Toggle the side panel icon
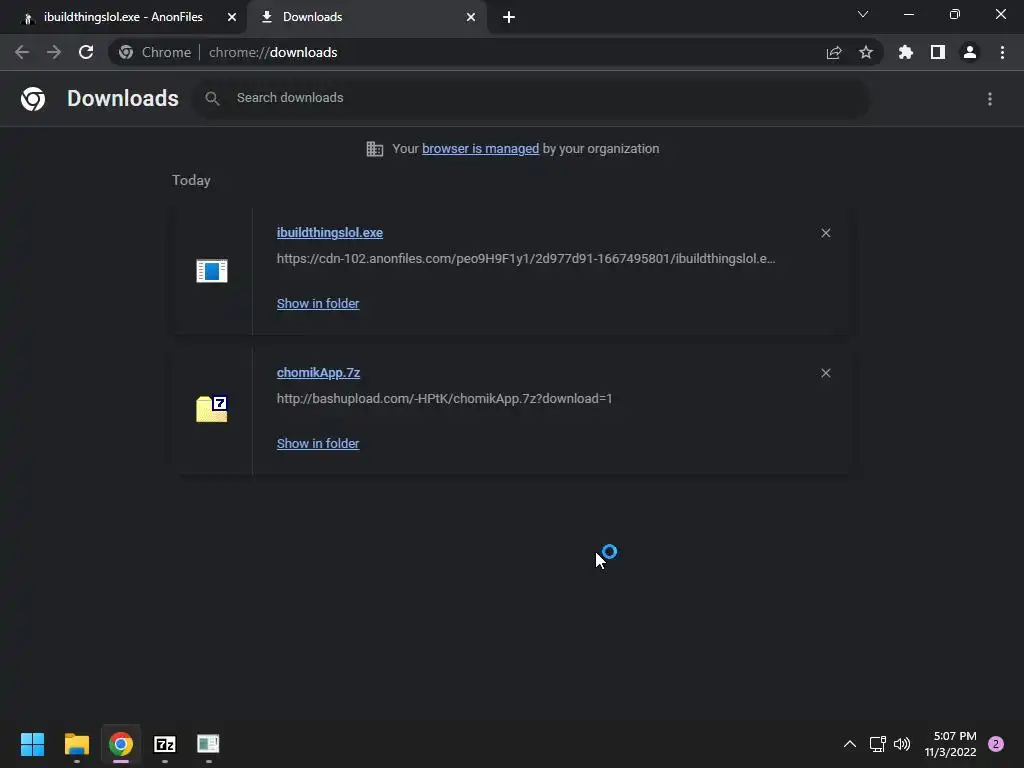1024x768 pixels. (x=938, y=52)
